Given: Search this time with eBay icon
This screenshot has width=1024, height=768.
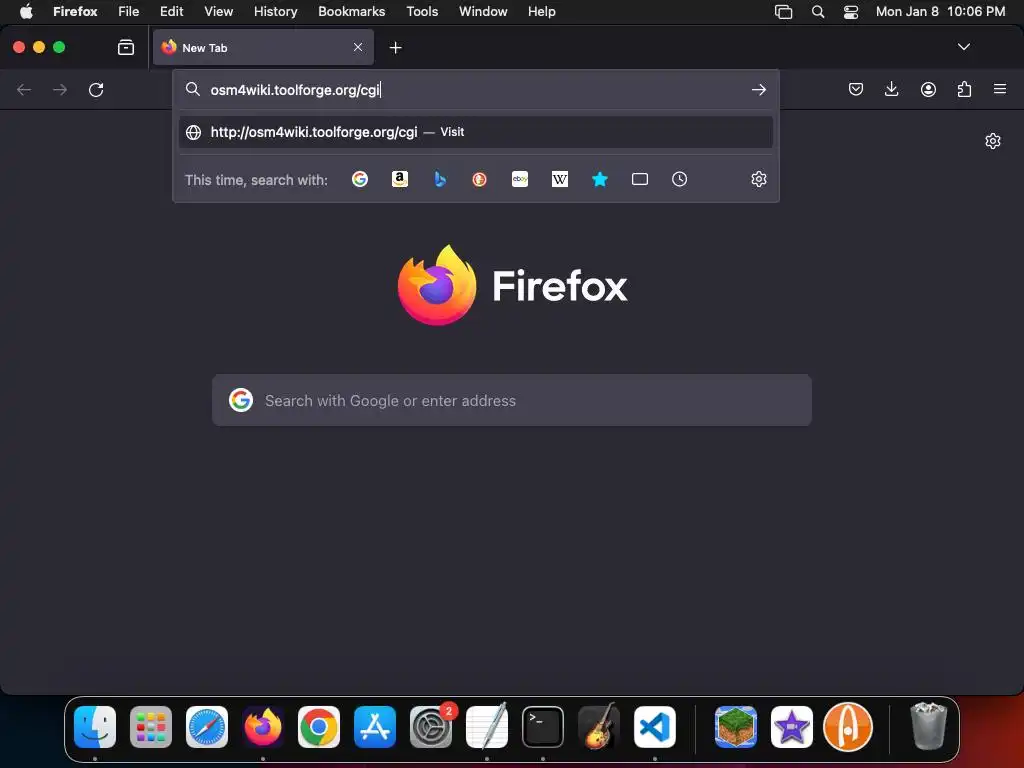Looking at the screenshot, I should [x=520, y=179].
